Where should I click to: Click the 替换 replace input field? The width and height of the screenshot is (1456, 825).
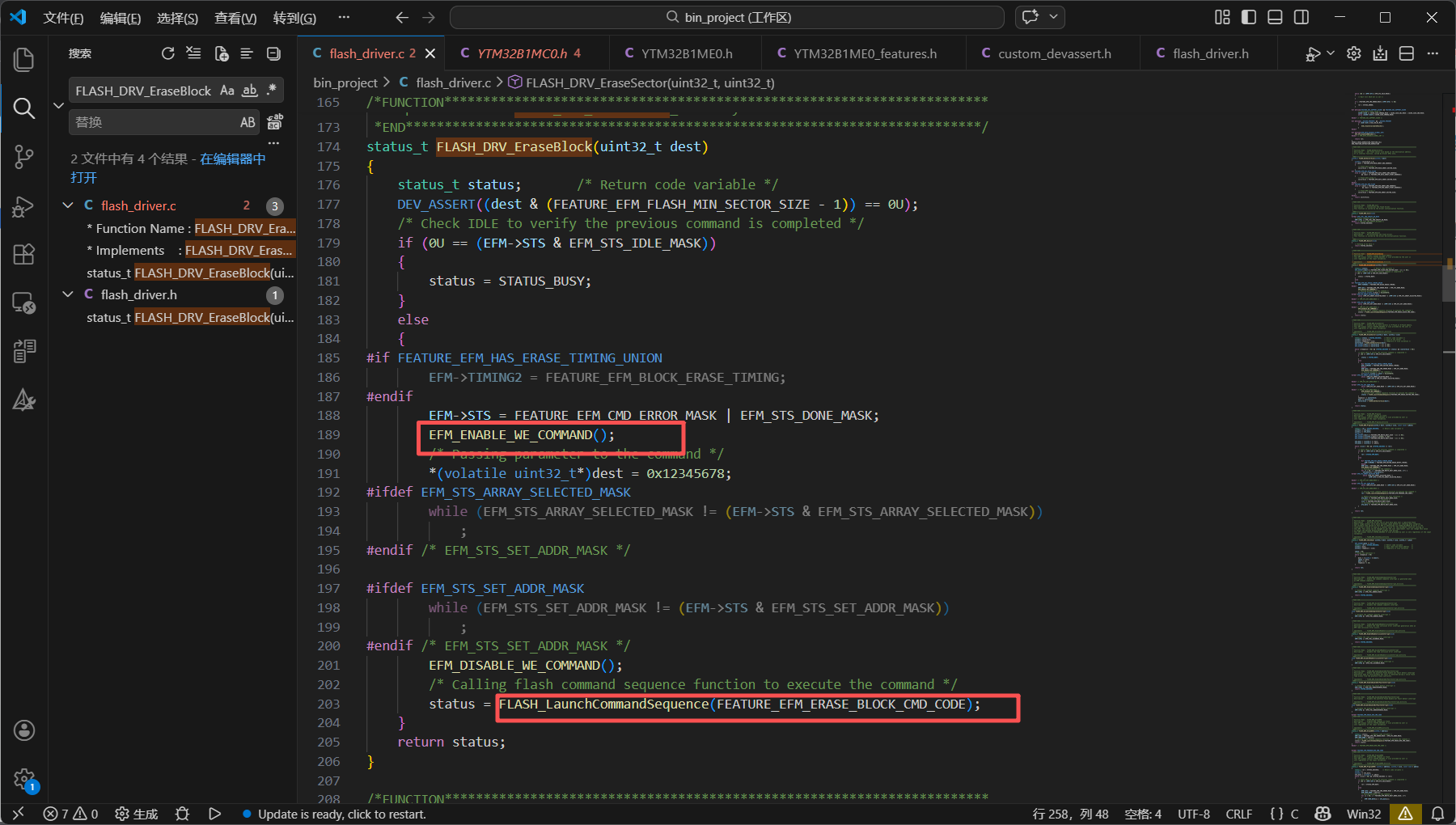click(152, 122)
